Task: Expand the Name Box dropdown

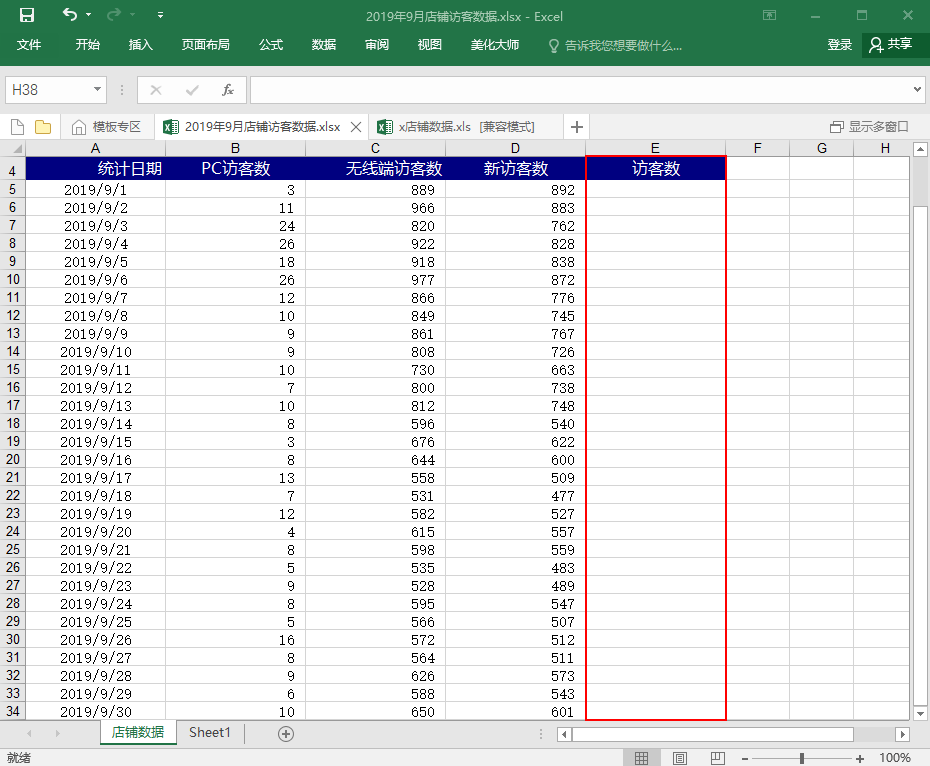Action: 98,90
